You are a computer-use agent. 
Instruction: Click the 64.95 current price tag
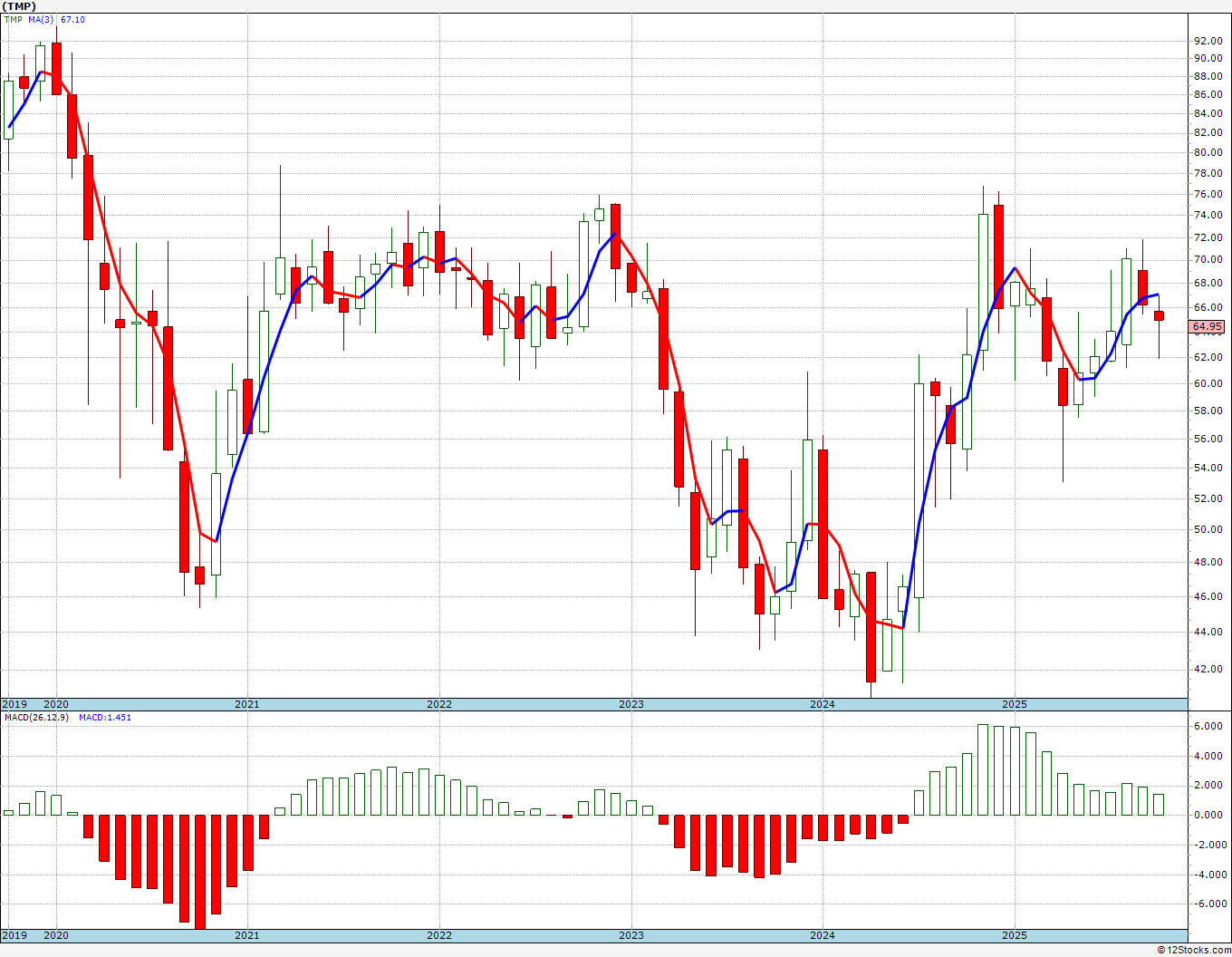click(x=1208, y=326)
